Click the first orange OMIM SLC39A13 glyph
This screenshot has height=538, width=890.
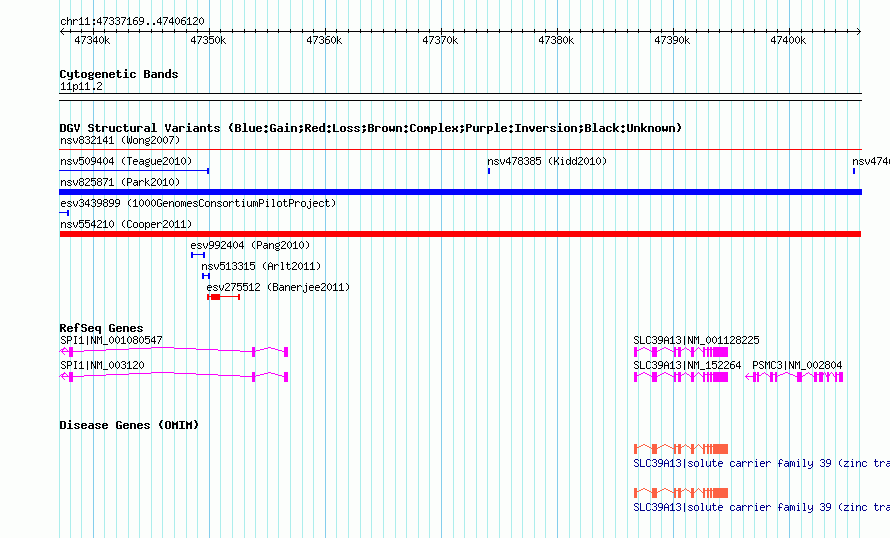[x=681, y=448]
